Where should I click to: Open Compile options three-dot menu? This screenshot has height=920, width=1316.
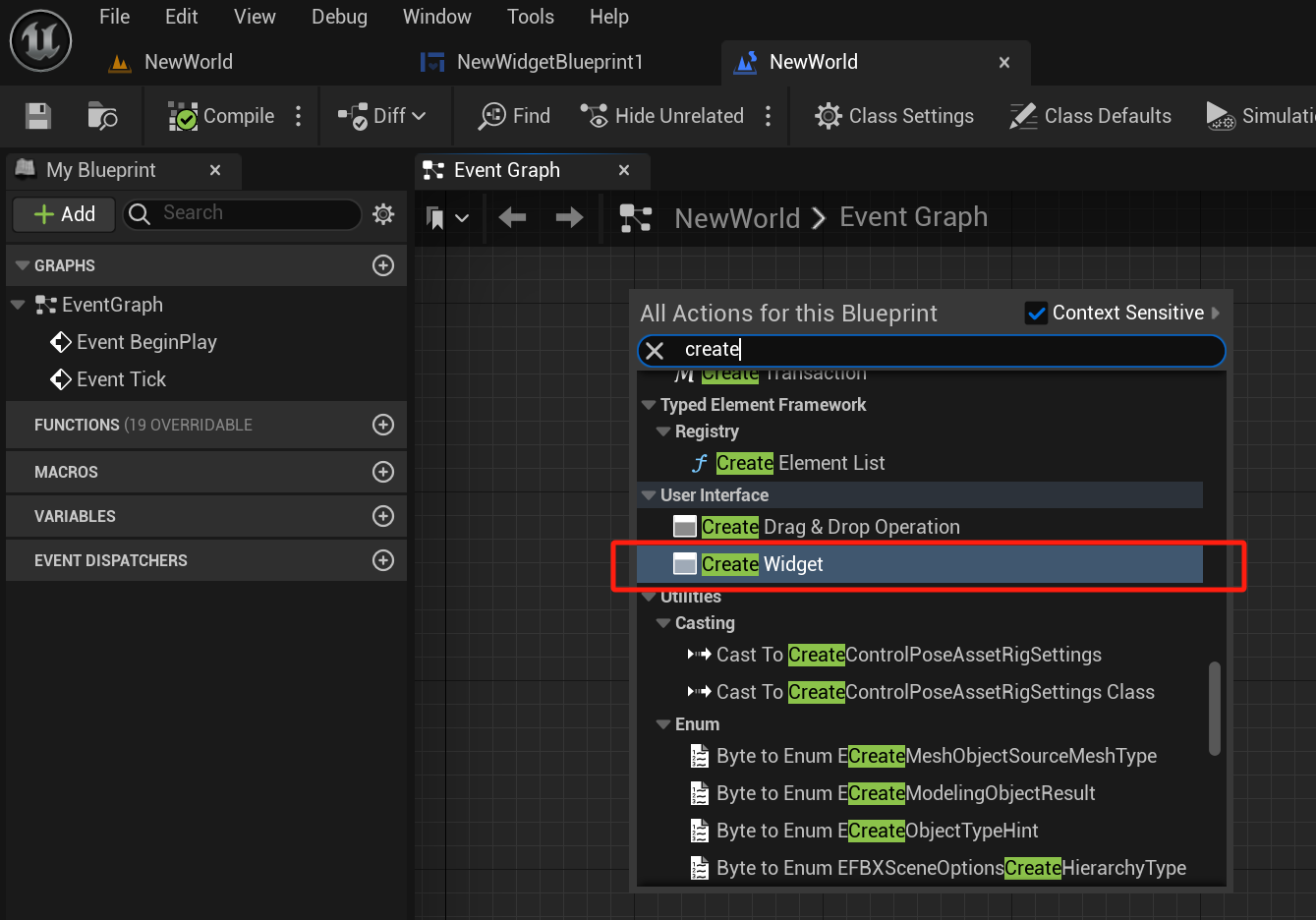coord(299,116)
